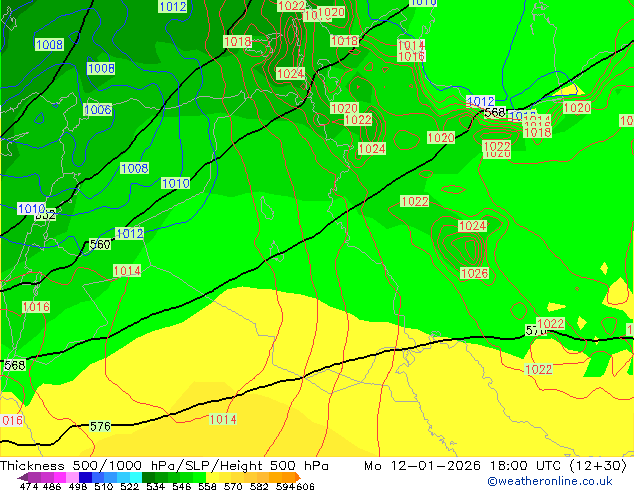The image size is (634, 490).
Task: Click the blue '1012' label beside the '560' label
Action: (x=129, y=233)
